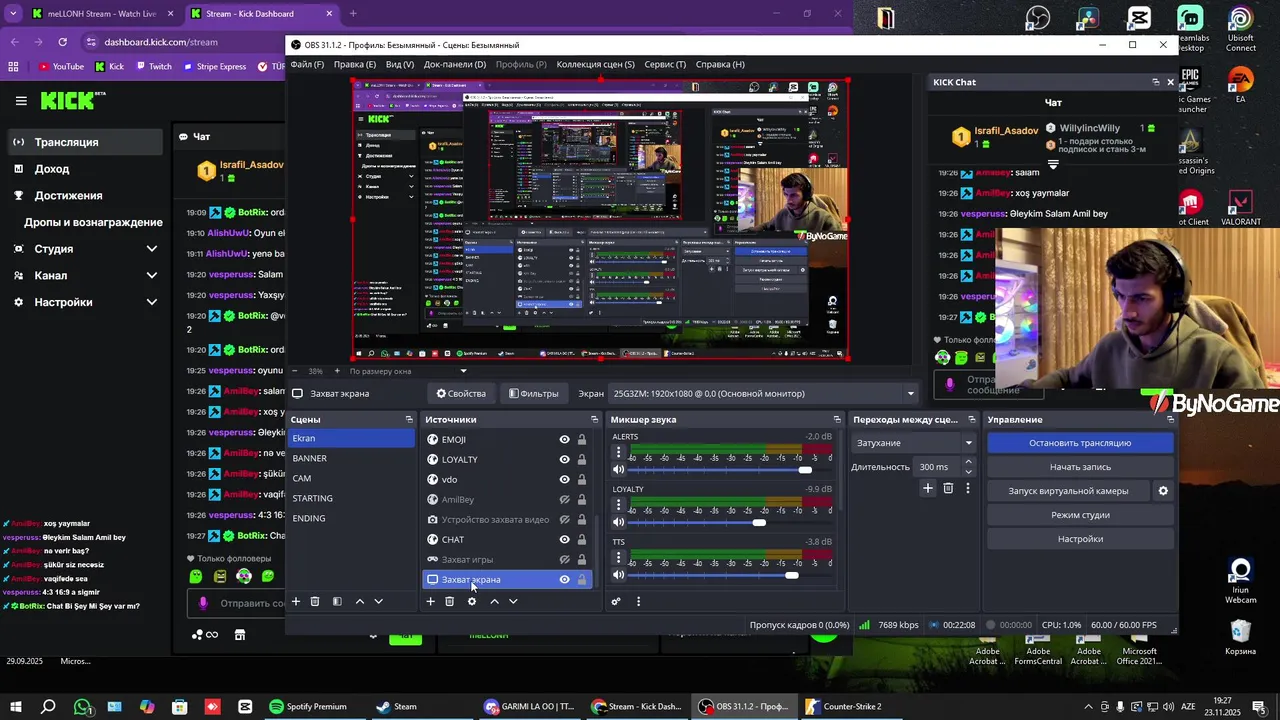
Task: Add a scene transition with plus icon
Action: [928, 488]
